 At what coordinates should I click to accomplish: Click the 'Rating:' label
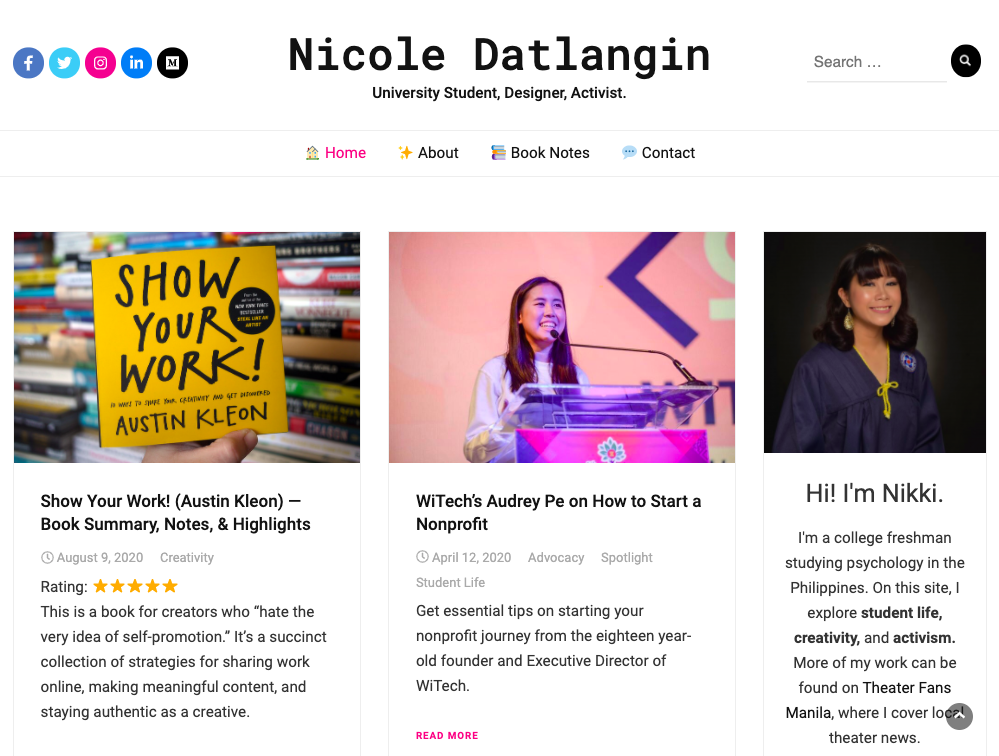click(64, 587)
